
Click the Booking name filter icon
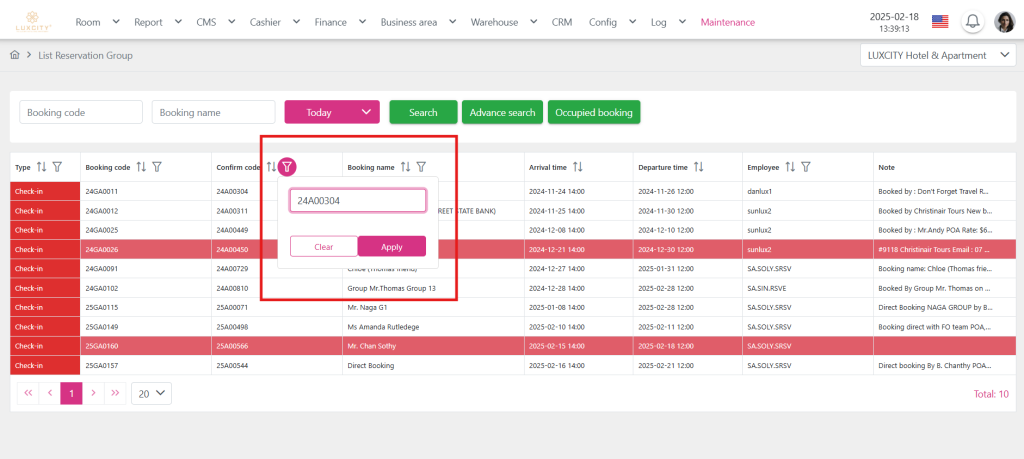click(421, 167)
